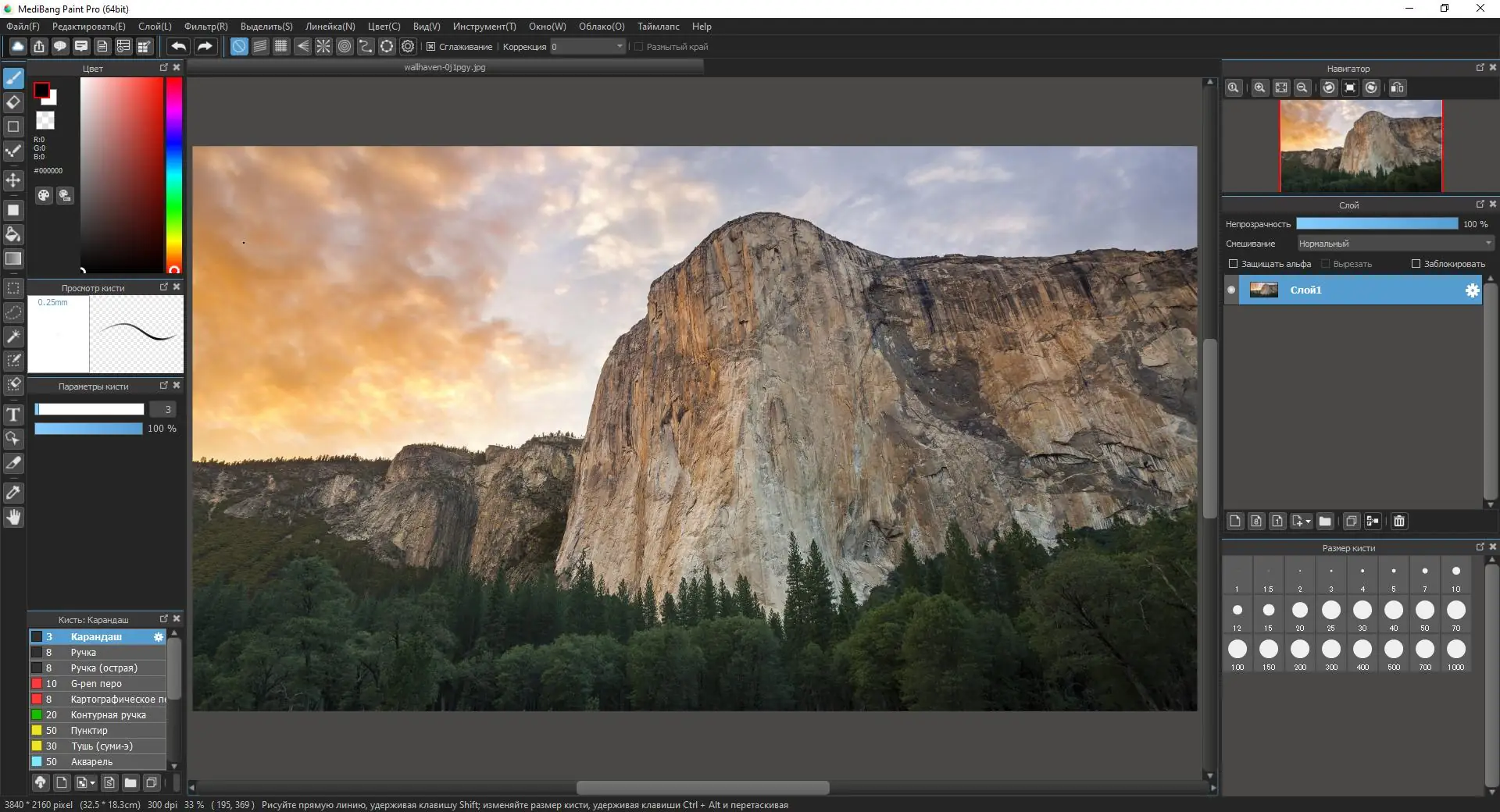Flip the view with the Navigator flip icon
The image size is (1500, 812).
pos(1397,87)
